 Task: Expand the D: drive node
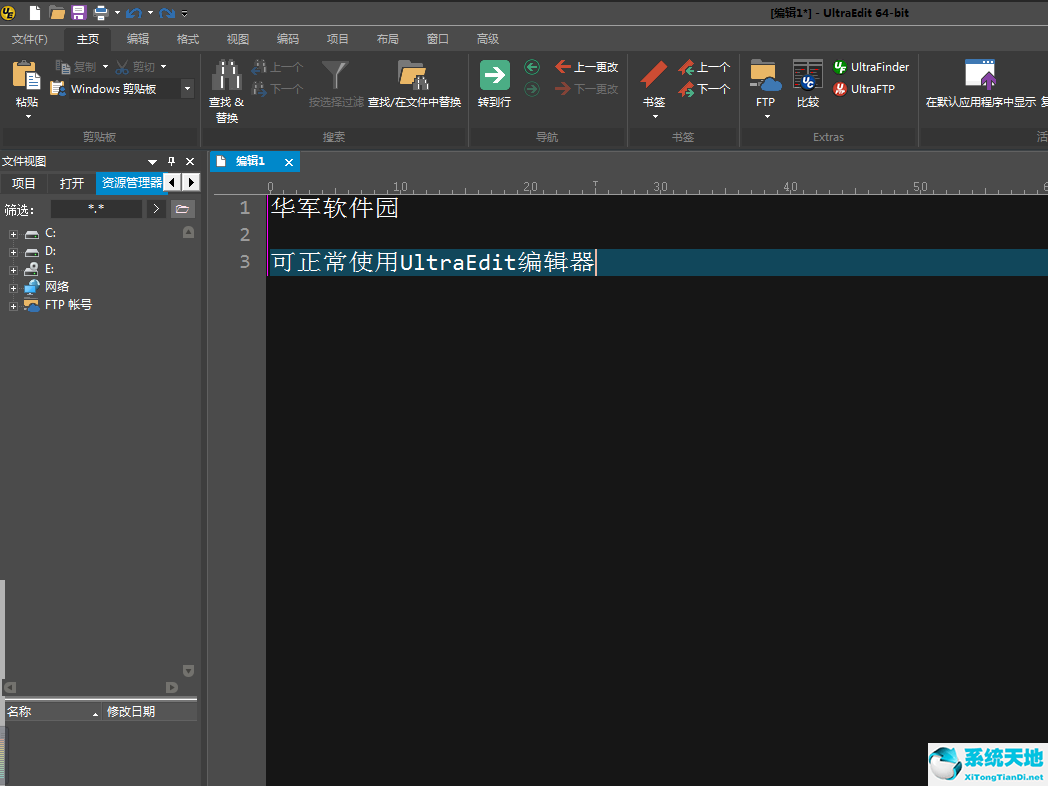tap(13, 252)
